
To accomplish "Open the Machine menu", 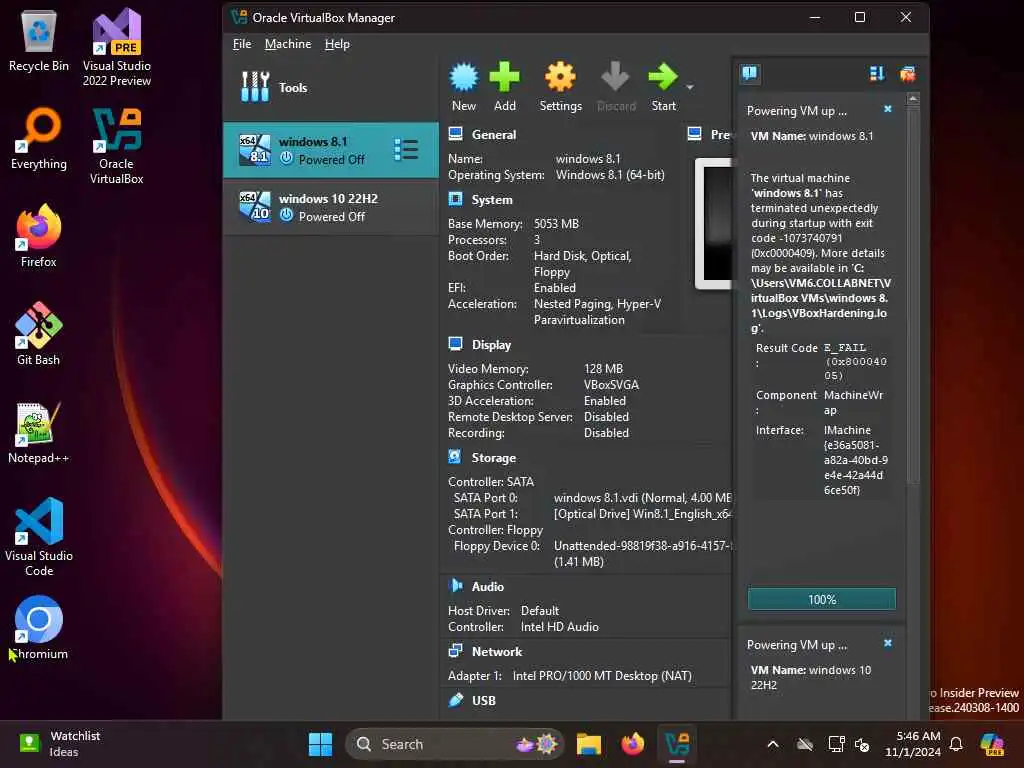I will click(x=288, y=44).
